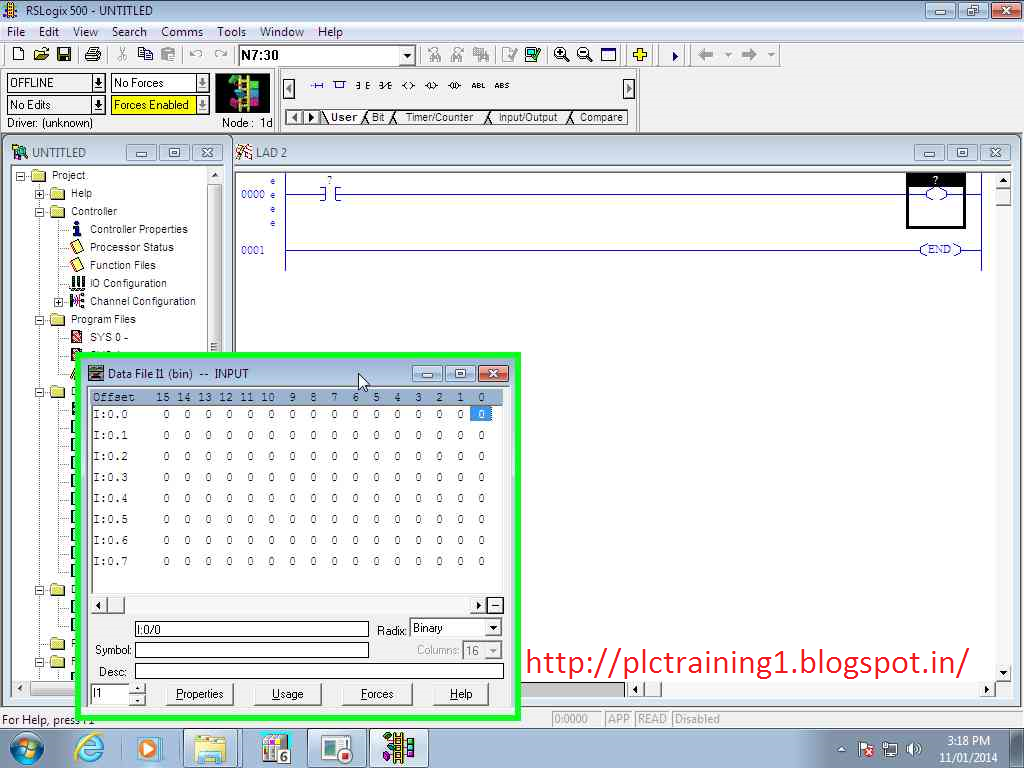The image size is (1024, 768).
Task: Open the OFFLINE mode dropdown
Action: (99, 82)
